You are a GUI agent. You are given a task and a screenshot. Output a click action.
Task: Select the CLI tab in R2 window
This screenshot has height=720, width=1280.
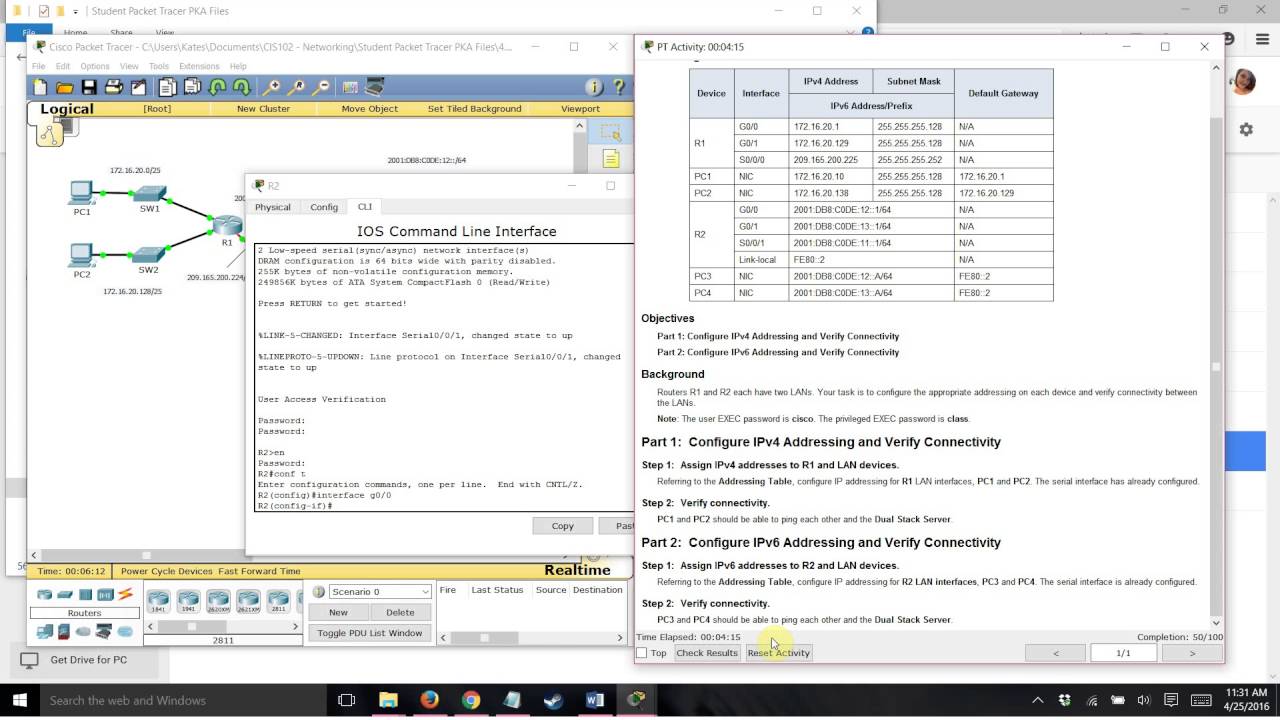364,207
